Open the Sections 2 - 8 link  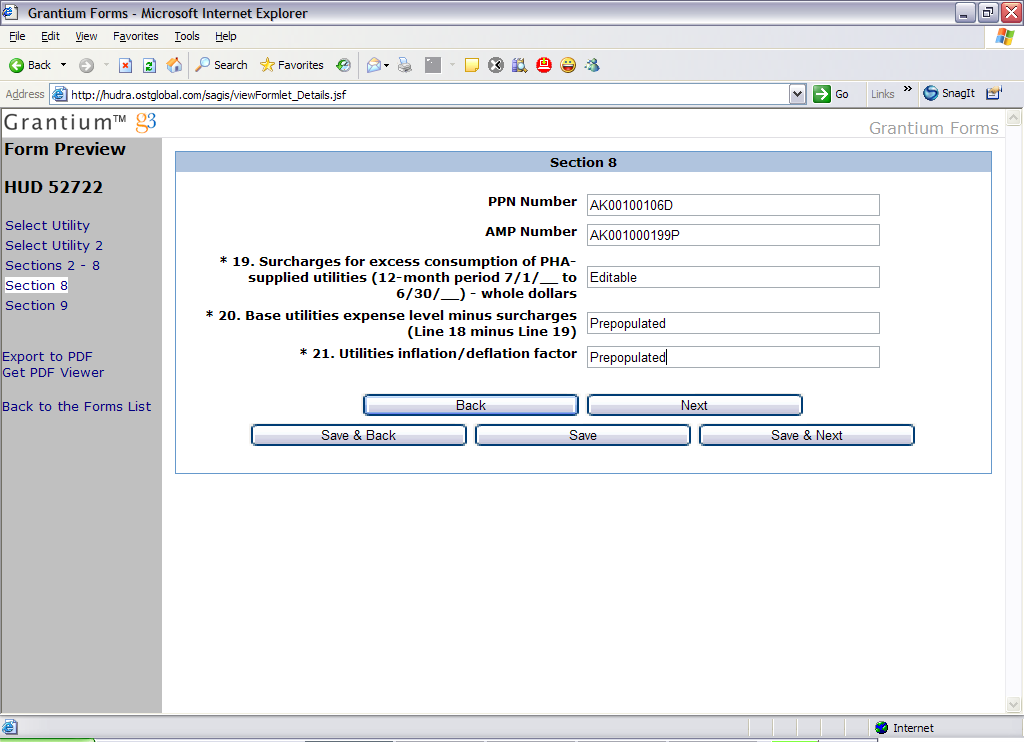click(52, 266)
